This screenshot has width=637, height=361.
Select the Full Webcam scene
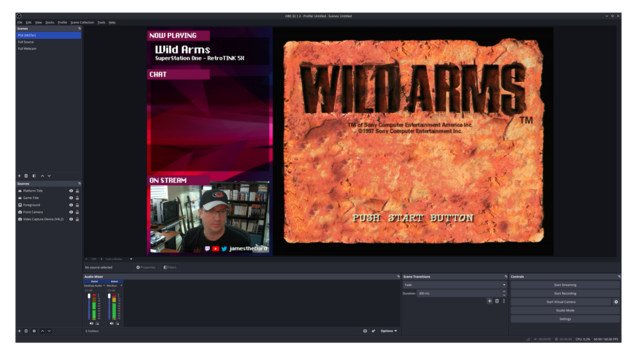(49, 48)
